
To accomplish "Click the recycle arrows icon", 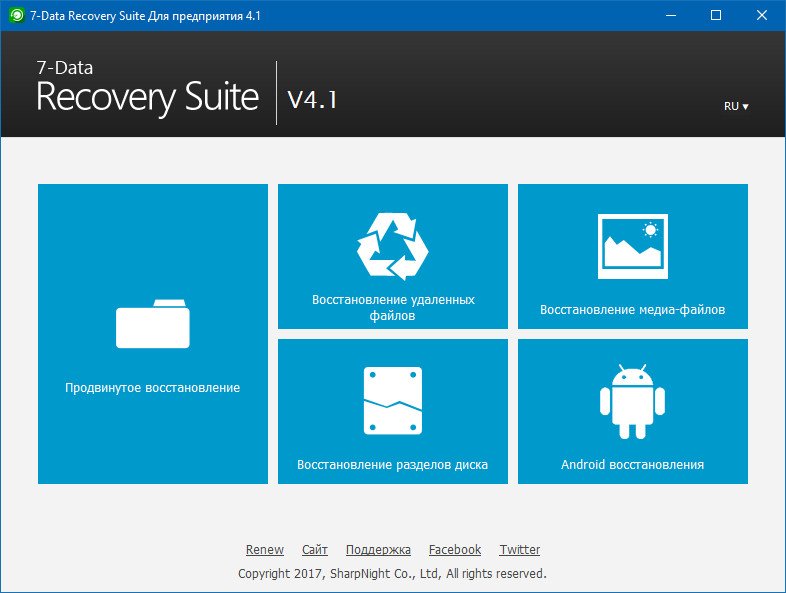I will [392, 246].
